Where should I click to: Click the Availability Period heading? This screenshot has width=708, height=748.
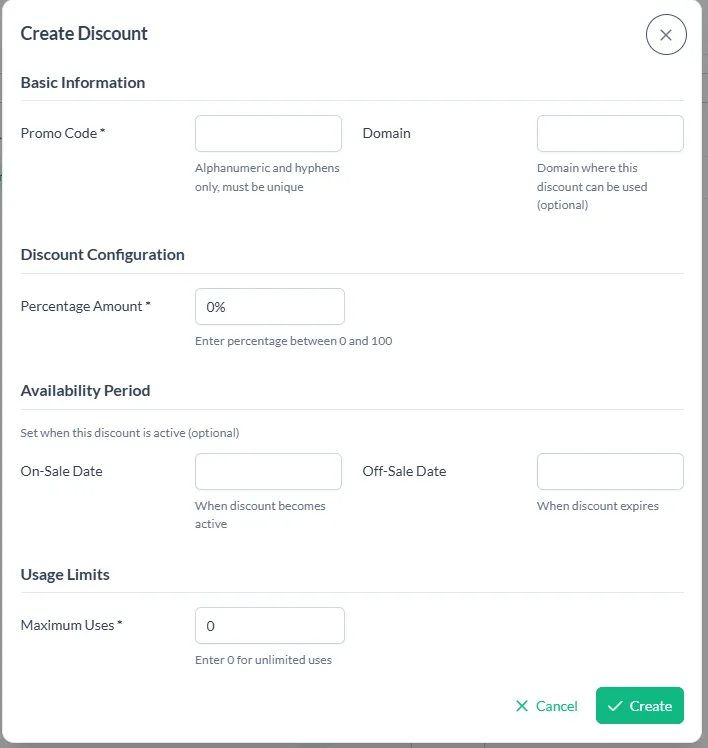(85, 391)
